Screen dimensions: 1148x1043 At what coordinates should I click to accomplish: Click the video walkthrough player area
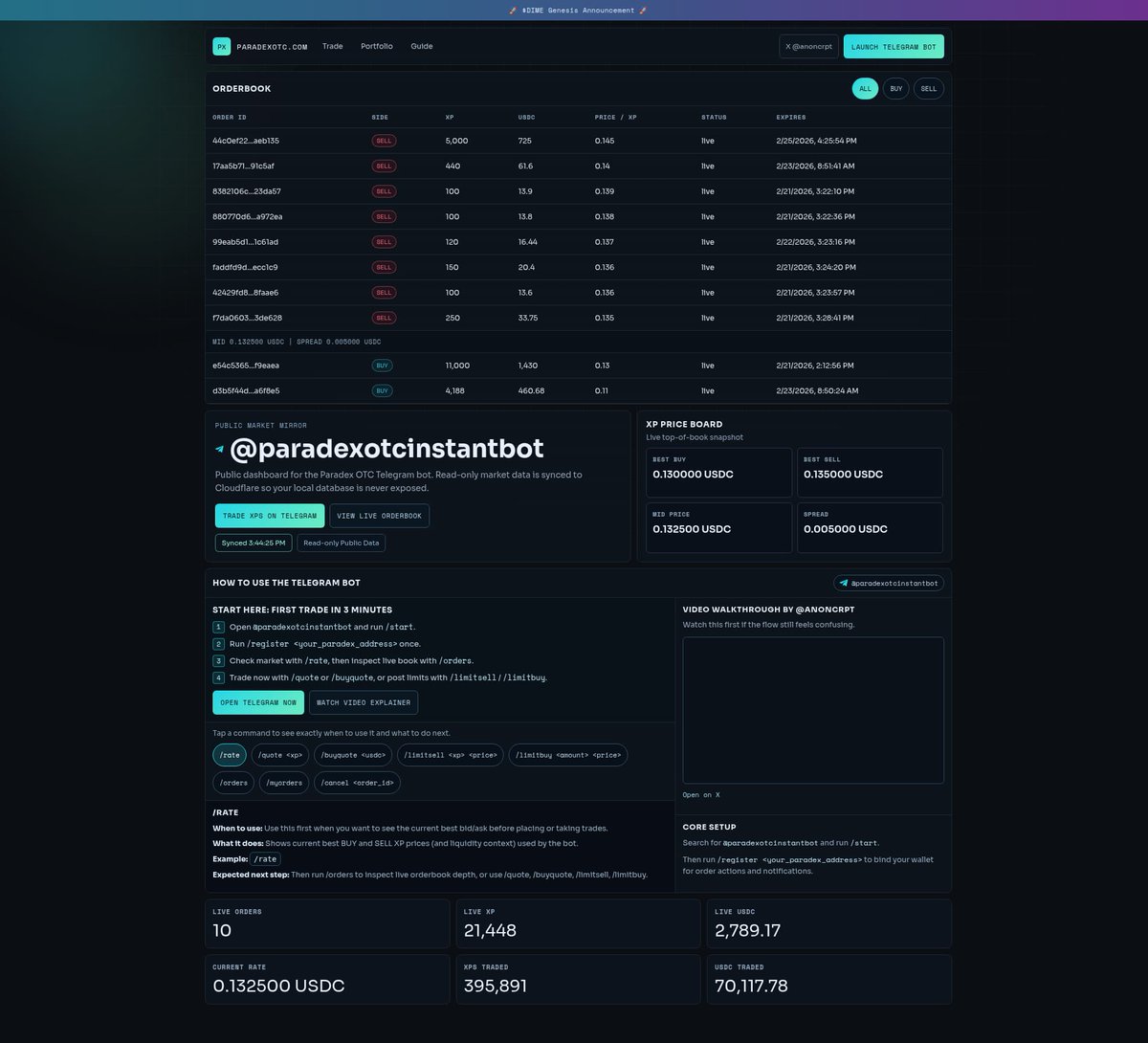point(813,711)
